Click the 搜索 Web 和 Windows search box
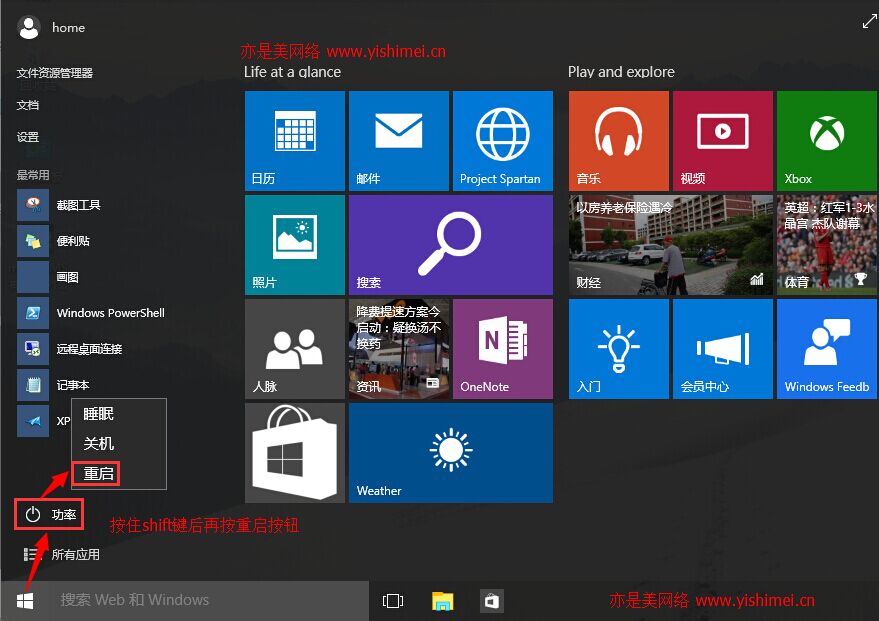The height and width of the screenshot is (621, 879). 209,600
